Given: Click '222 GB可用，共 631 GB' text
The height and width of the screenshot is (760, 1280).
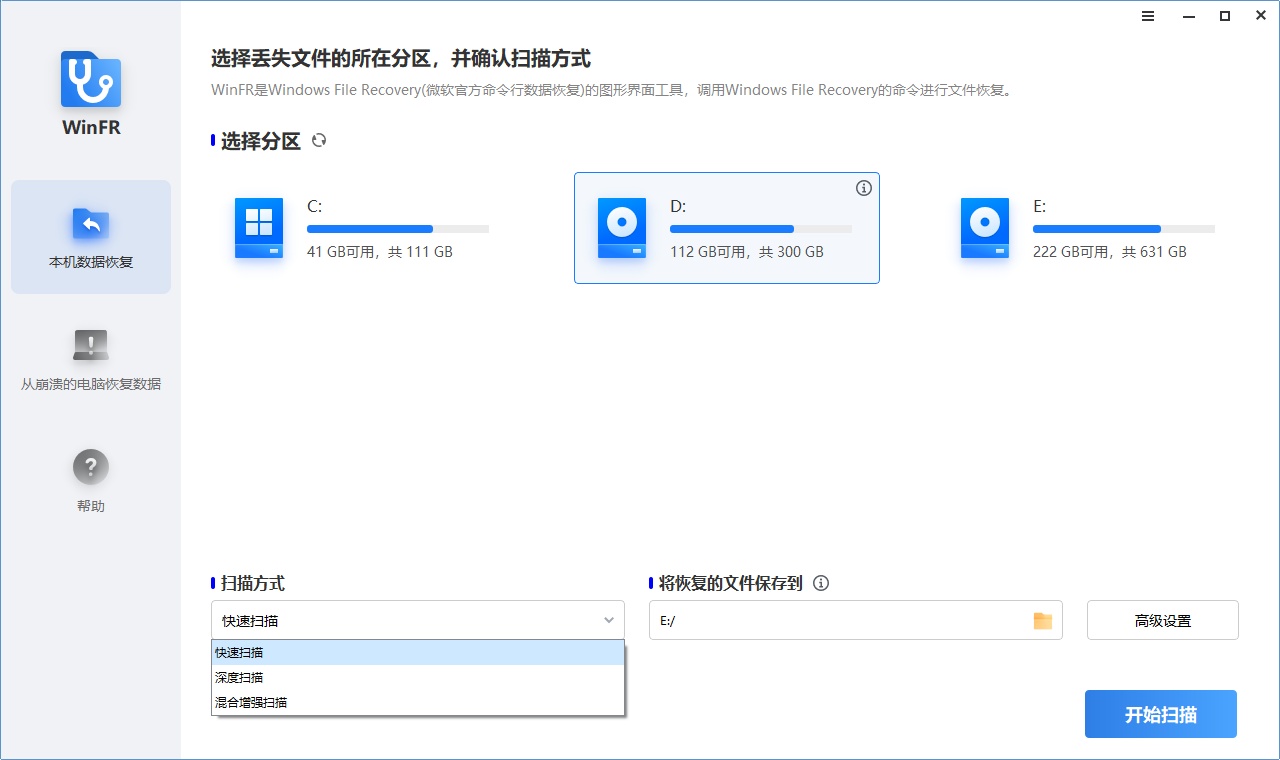Looking at the screenshot, I should [x=1110, y=252].
